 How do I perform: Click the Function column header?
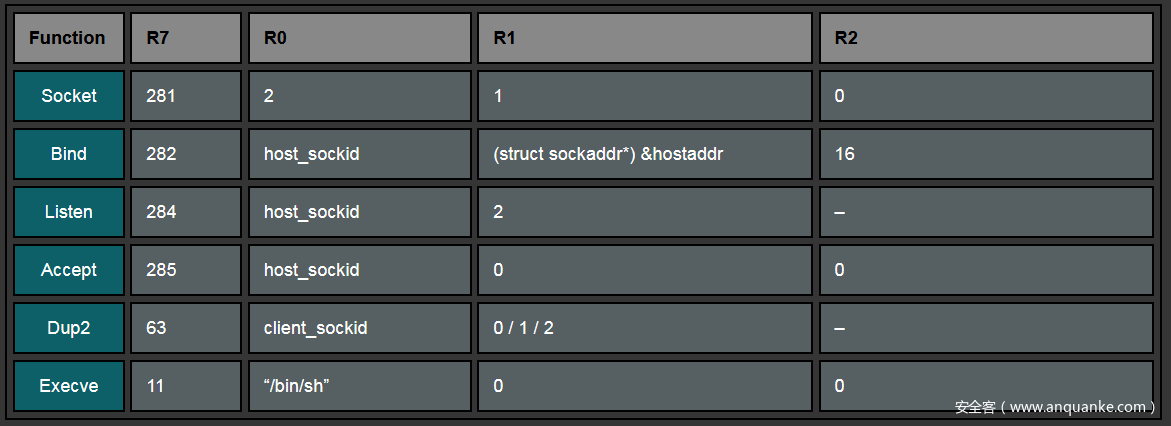pos(68,38)
